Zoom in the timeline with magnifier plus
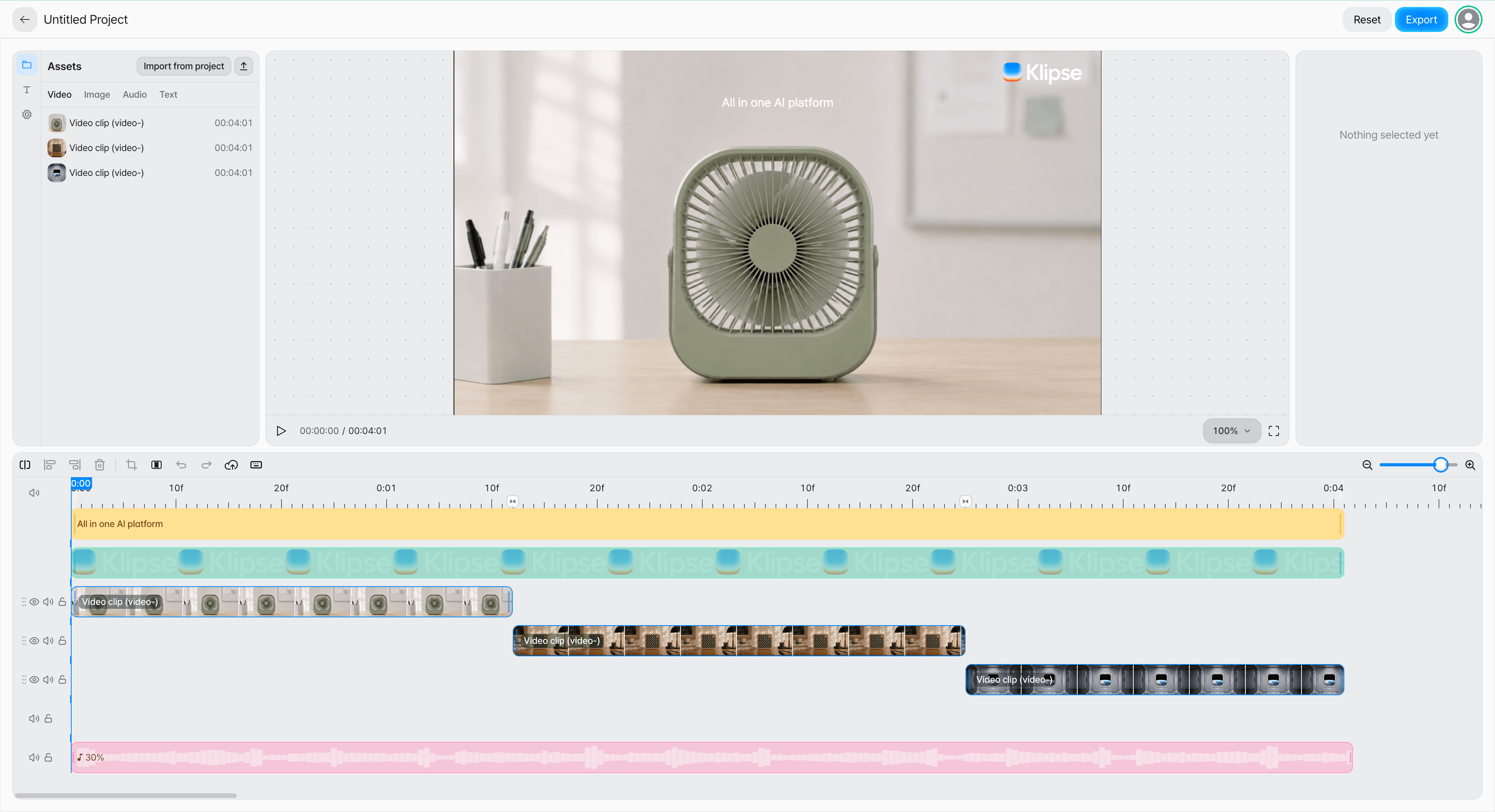 1470,465
